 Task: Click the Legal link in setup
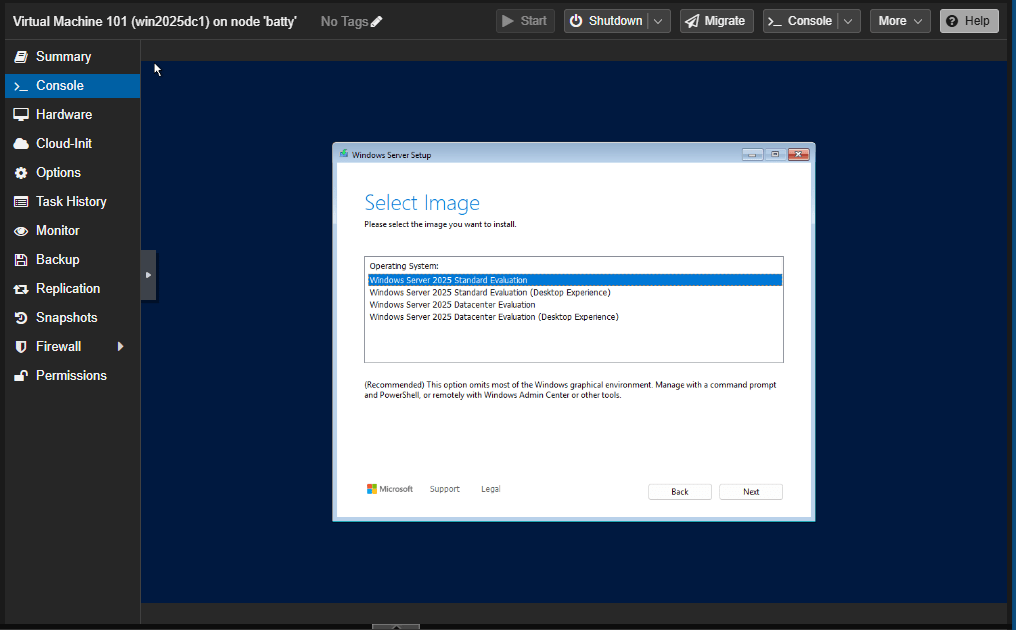click(x=490, y=489)
